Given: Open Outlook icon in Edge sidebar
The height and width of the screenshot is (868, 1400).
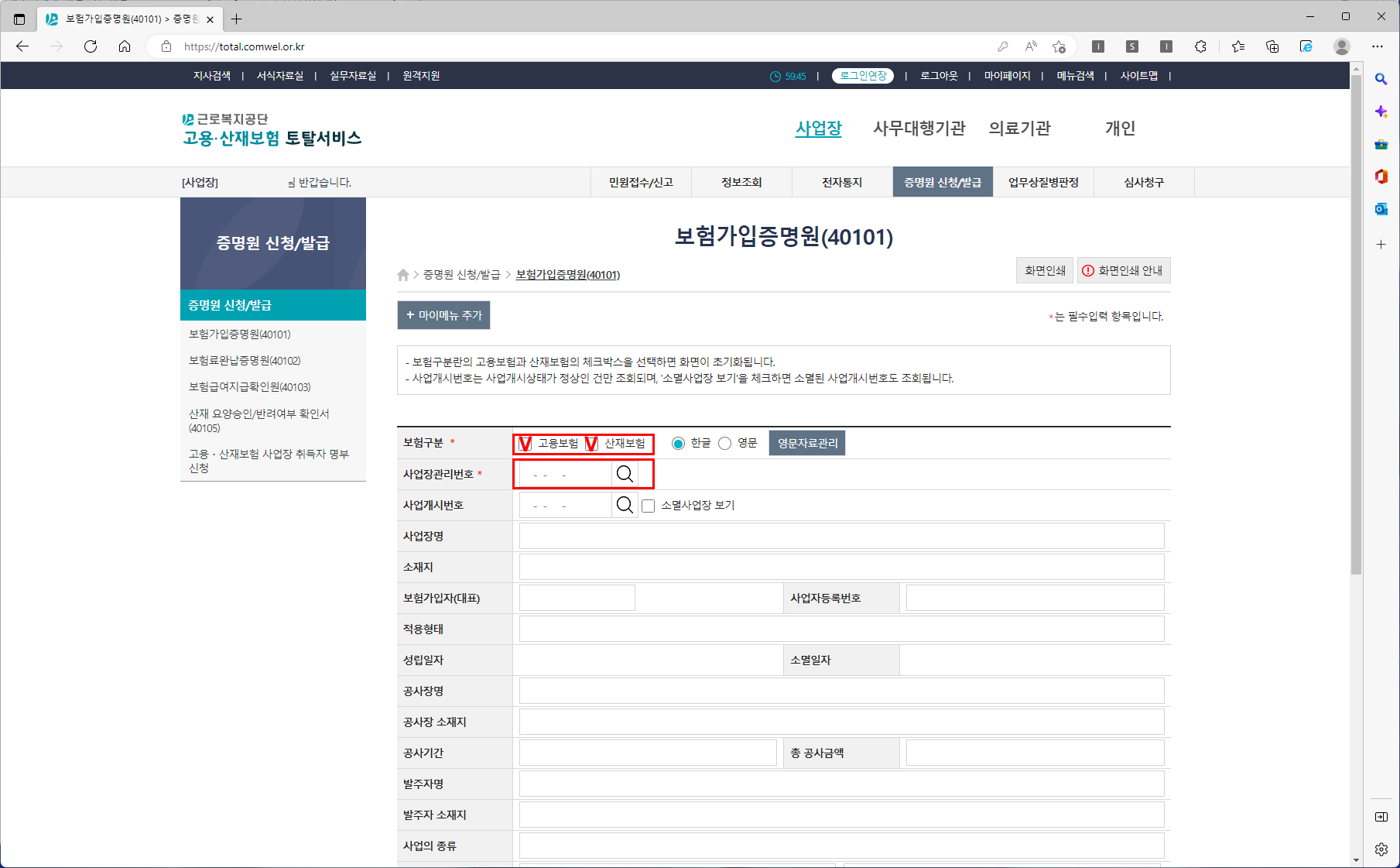Looking at the screenshot, I should [x=1381, y=209].
